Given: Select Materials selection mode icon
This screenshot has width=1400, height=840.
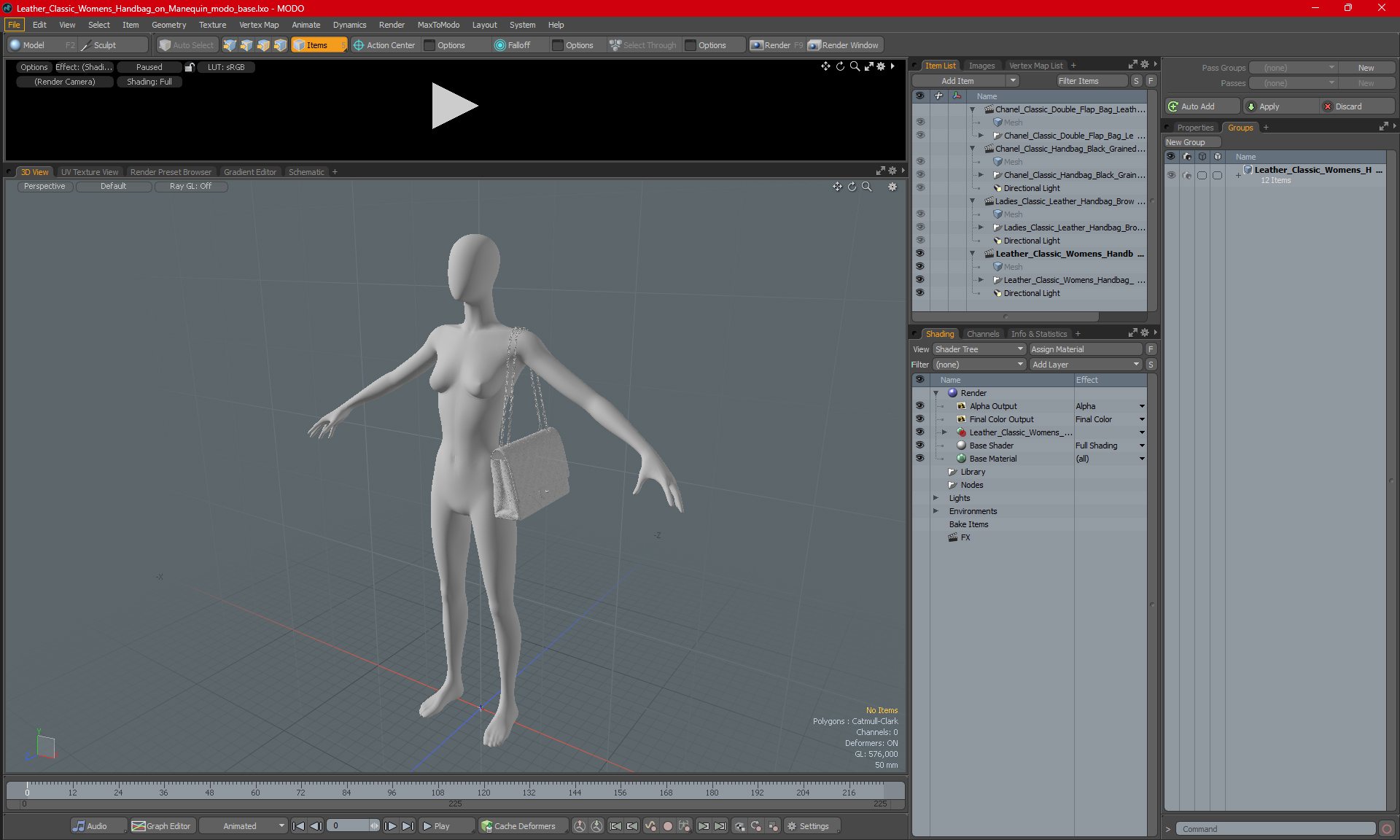Looking at the screenshot, I should 280,45.
